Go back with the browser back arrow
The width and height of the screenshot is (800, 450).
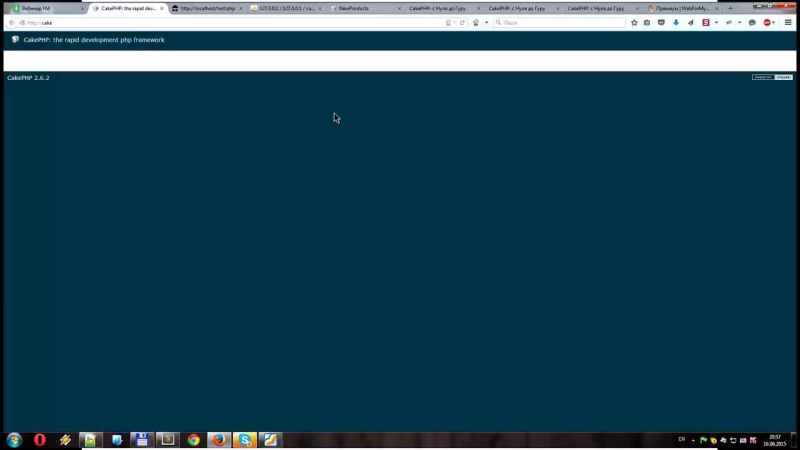pos(11,23)
